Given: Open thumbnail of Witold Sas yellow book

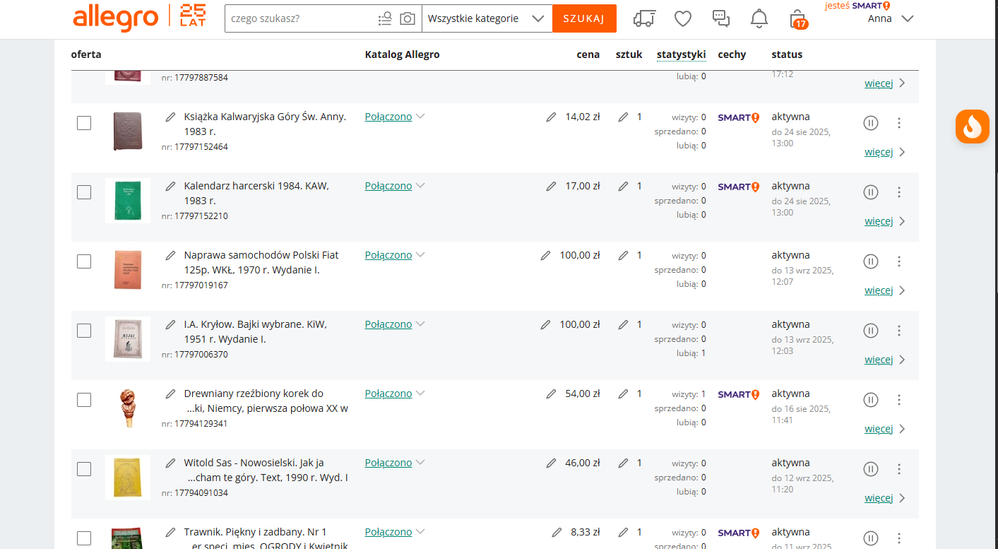Looking at the screenshot, I should coord(128,477).
